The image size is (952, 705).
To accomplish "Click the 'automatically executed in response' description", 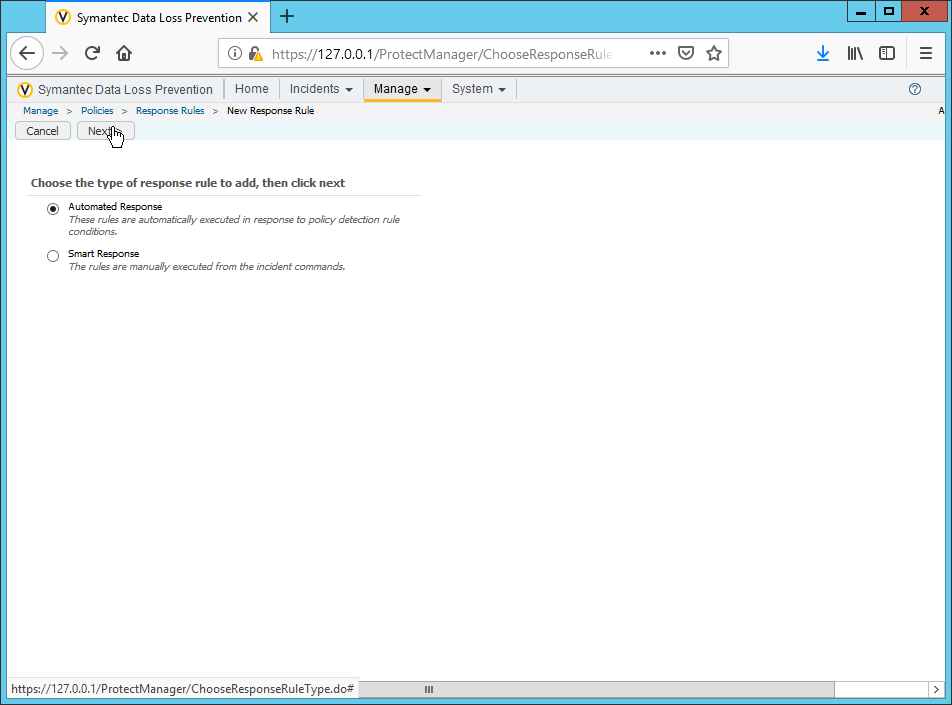I will tap(234, 225).
